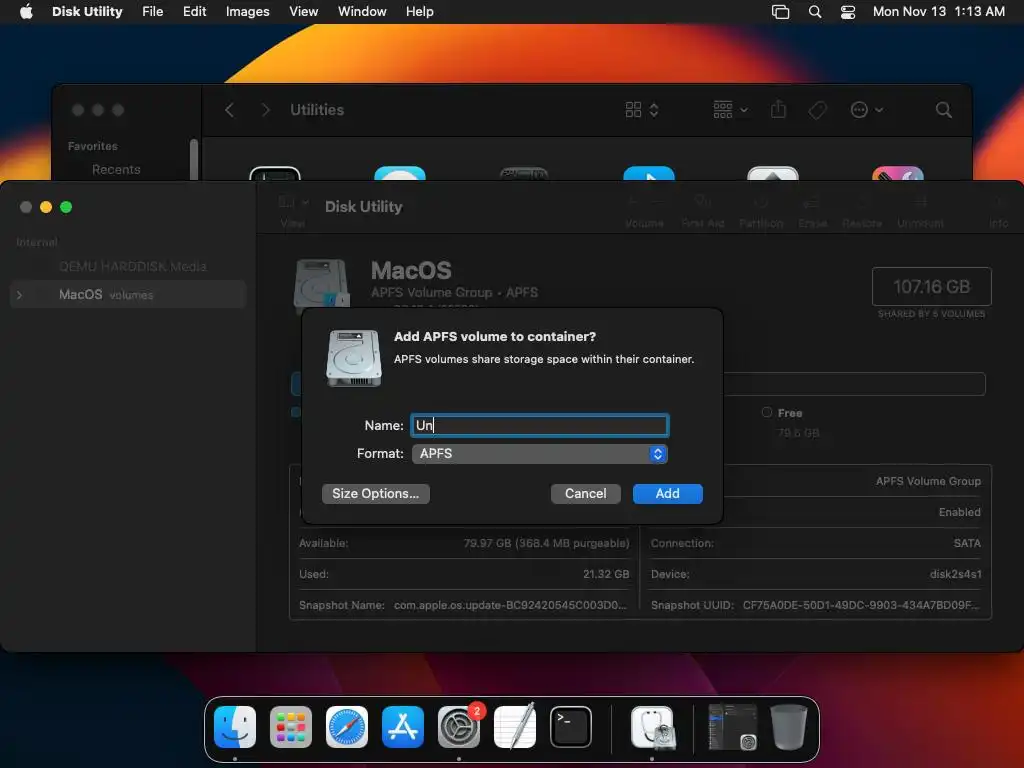Viewport: 1024px width, 768px height.
Task: Click the 21.32 GB used value
Action: tap(606, 574)
